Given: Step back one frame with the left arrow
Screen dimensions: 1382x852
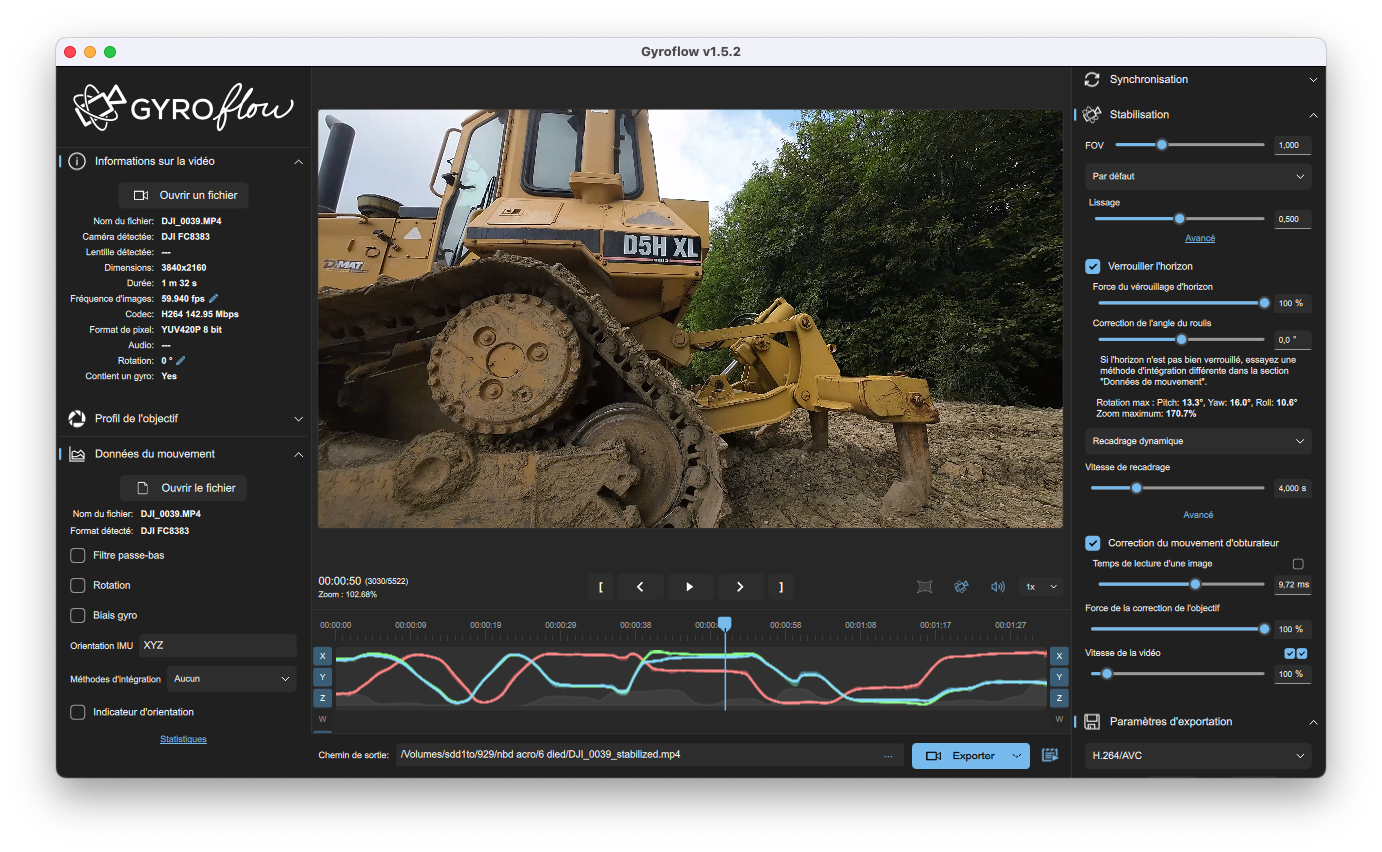Looking at the screenshot, I should 640,587.
